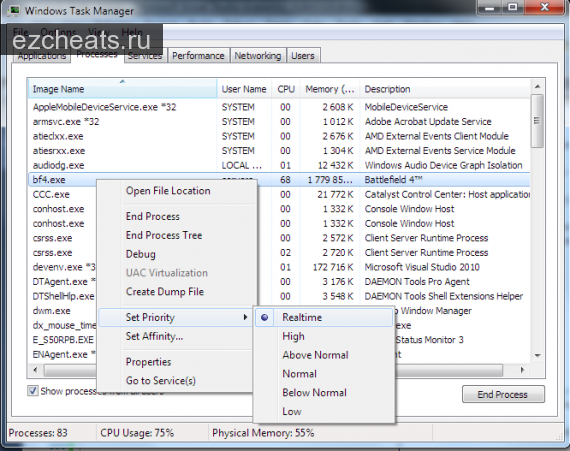Minimize the Task Manager window
This screenshot has height=451, width=570.
[489, 7]
